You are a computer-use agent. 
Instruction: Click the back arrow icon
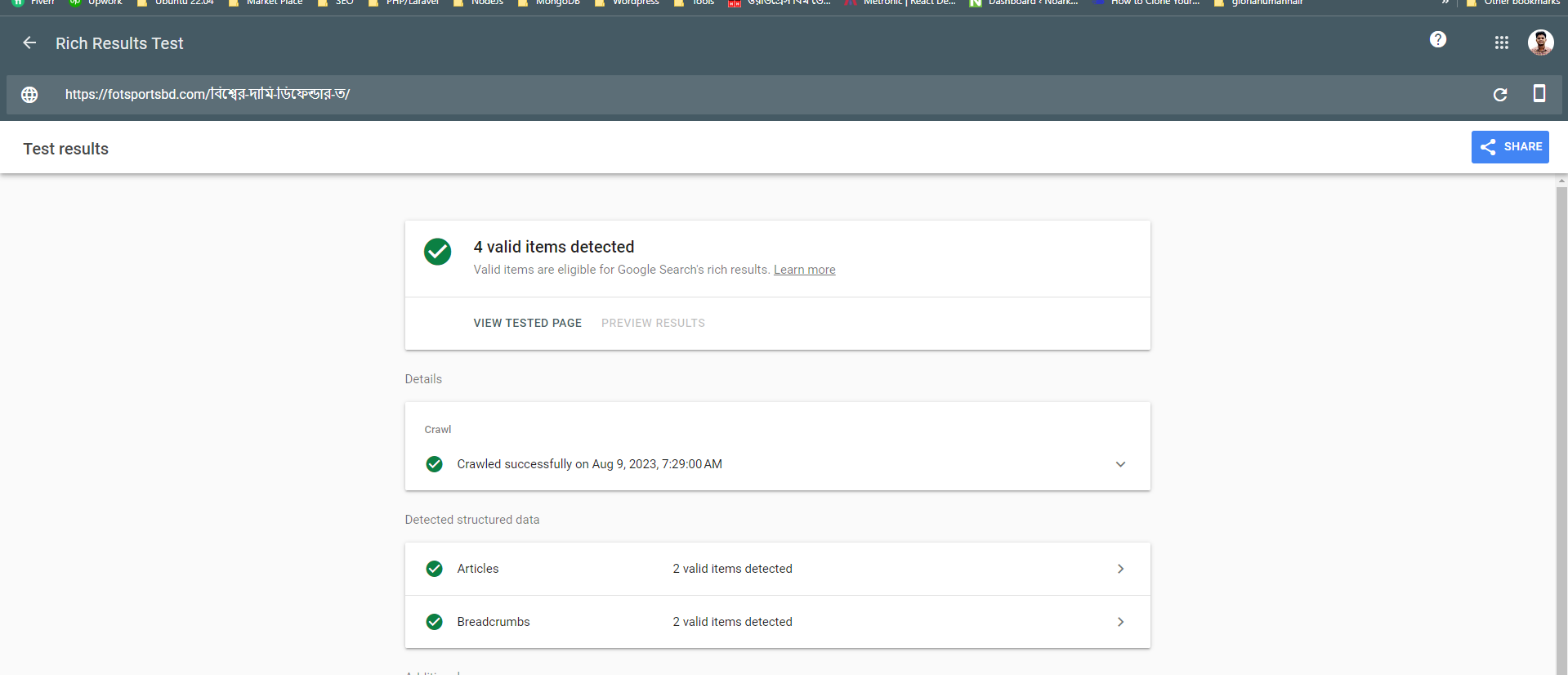pyautogui.click(x=29, y=42)
